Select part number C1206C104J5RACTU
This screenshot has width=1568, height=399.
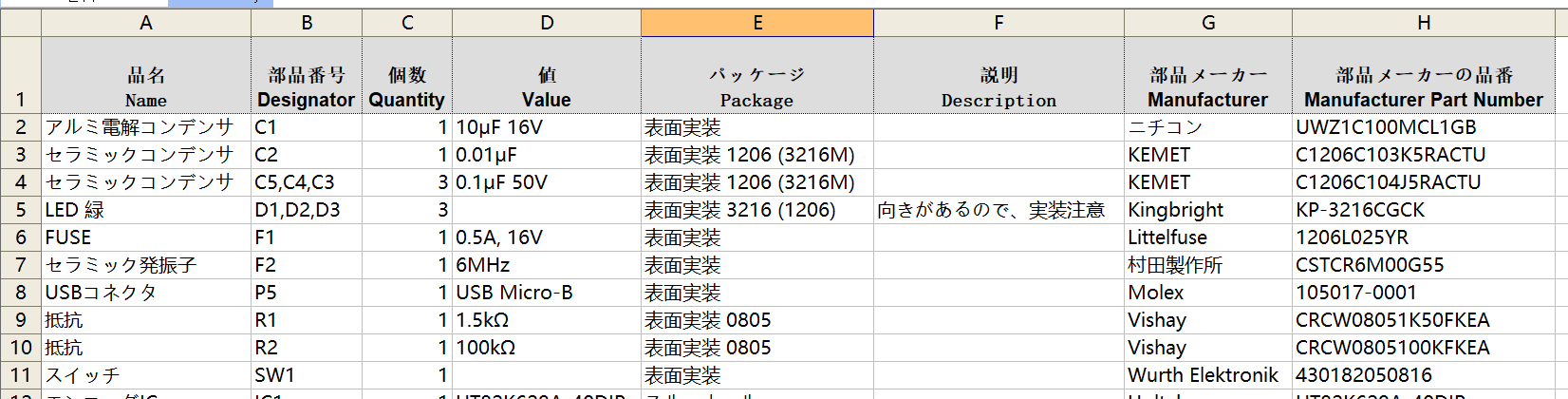tap(1424, 182)
